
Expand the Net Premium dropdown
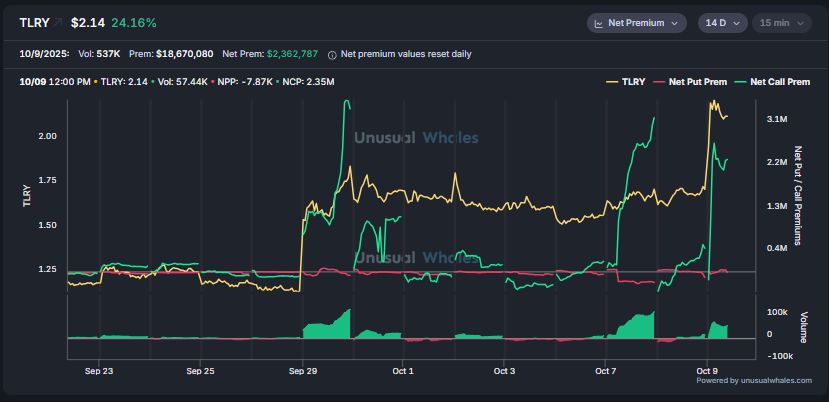tap(636, 22)
